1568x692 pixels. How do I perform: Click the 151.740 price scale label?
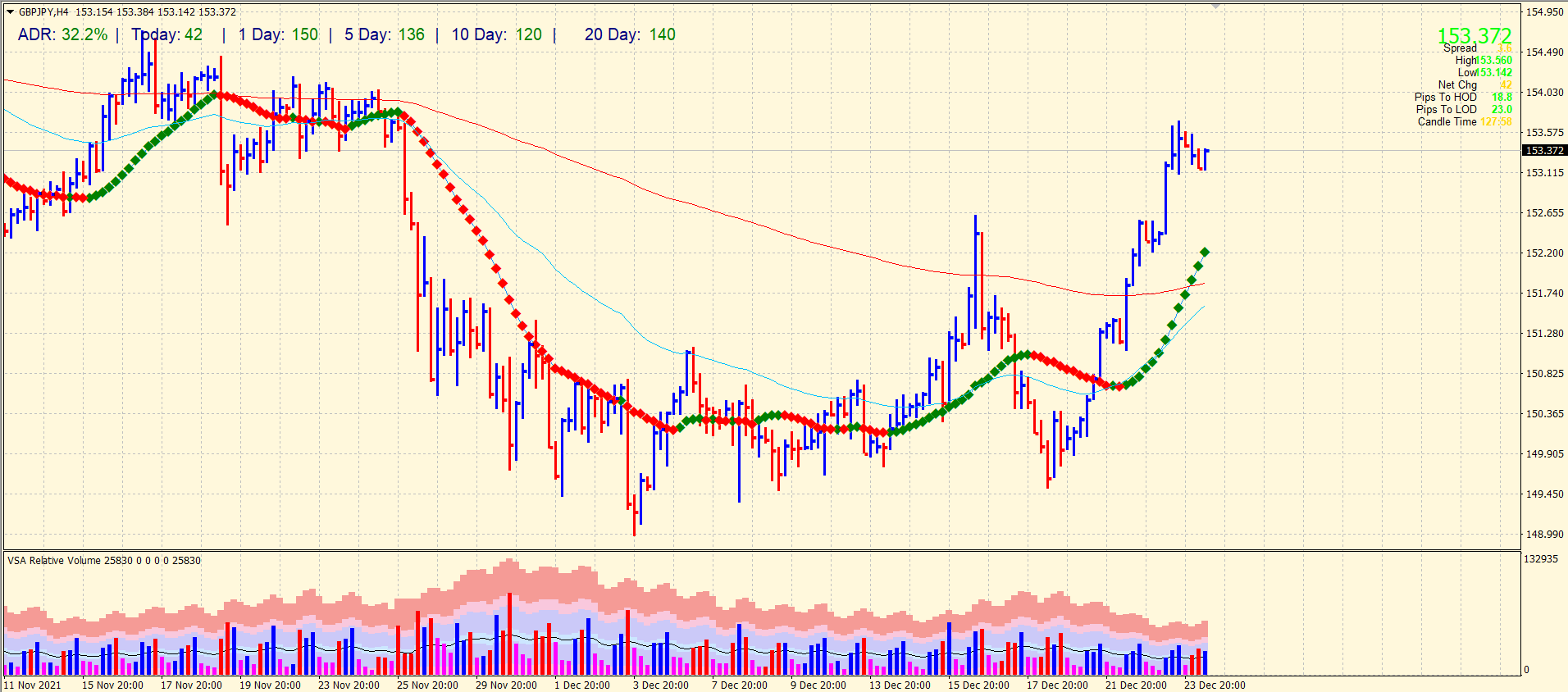(x=1544, y=294)
